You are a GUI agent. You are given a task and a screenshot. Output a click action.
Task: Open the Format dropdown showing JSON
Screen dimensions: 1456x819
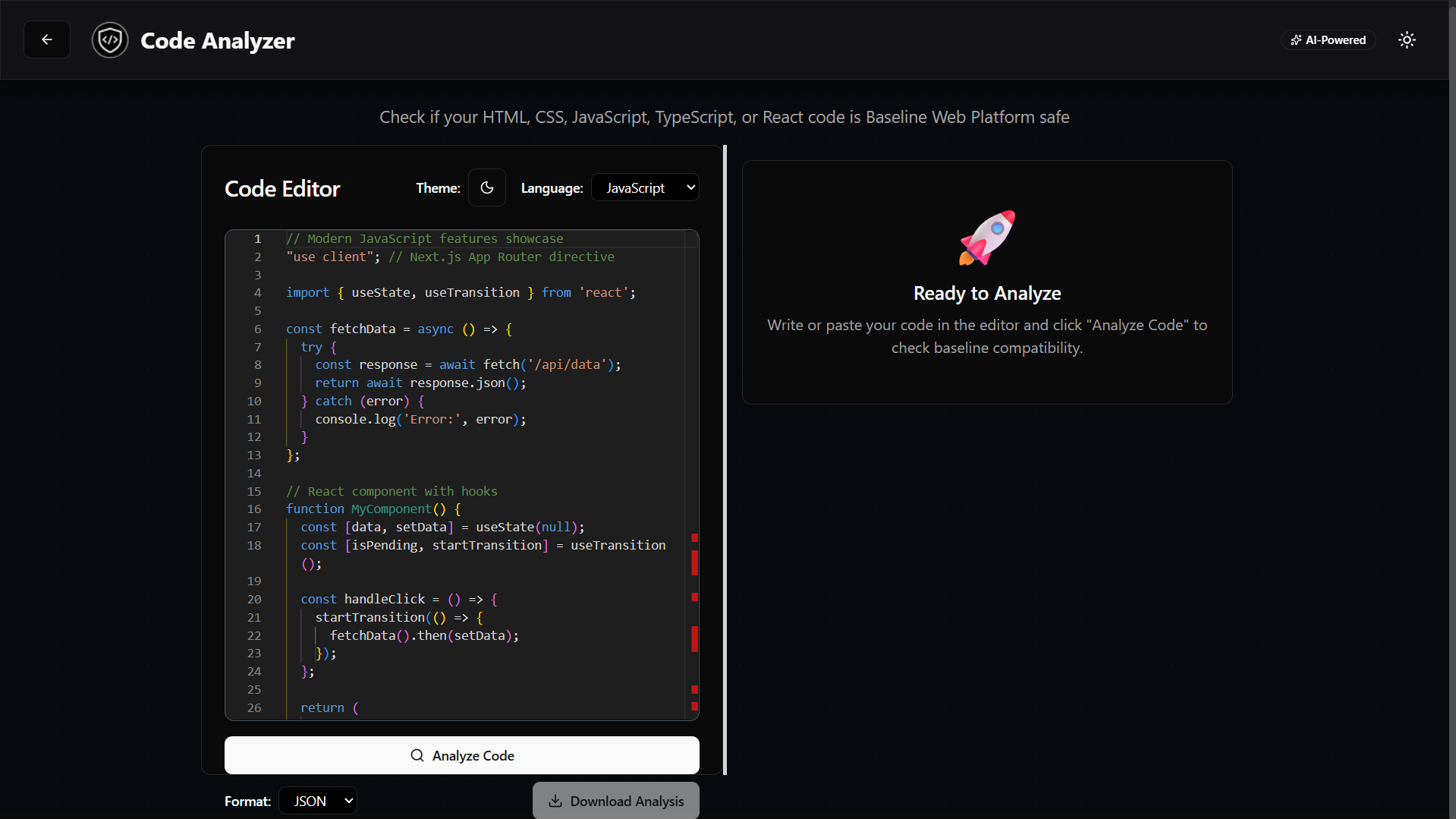318,801
